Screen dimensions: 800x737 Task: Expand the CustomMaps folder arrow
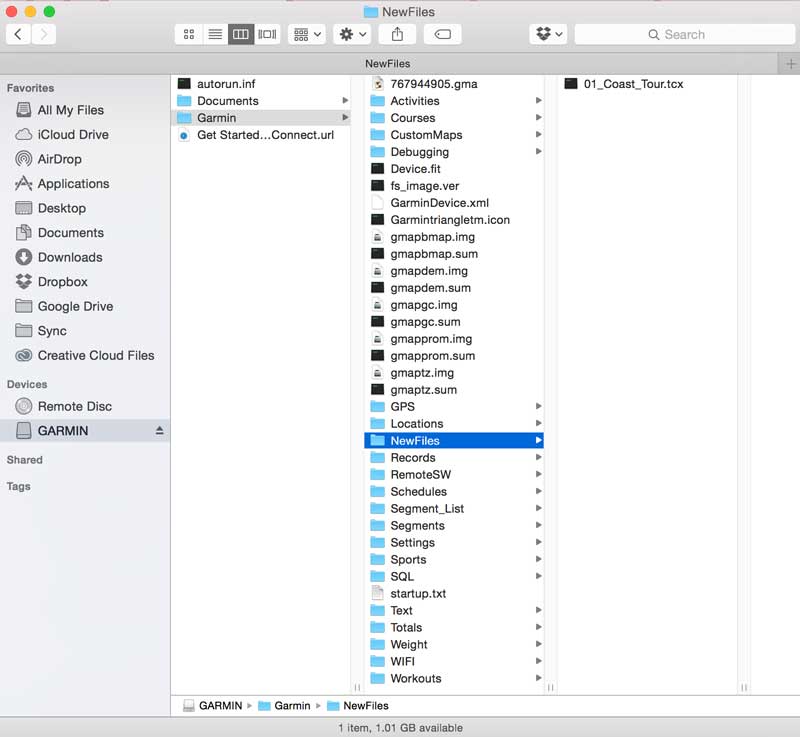538,135
